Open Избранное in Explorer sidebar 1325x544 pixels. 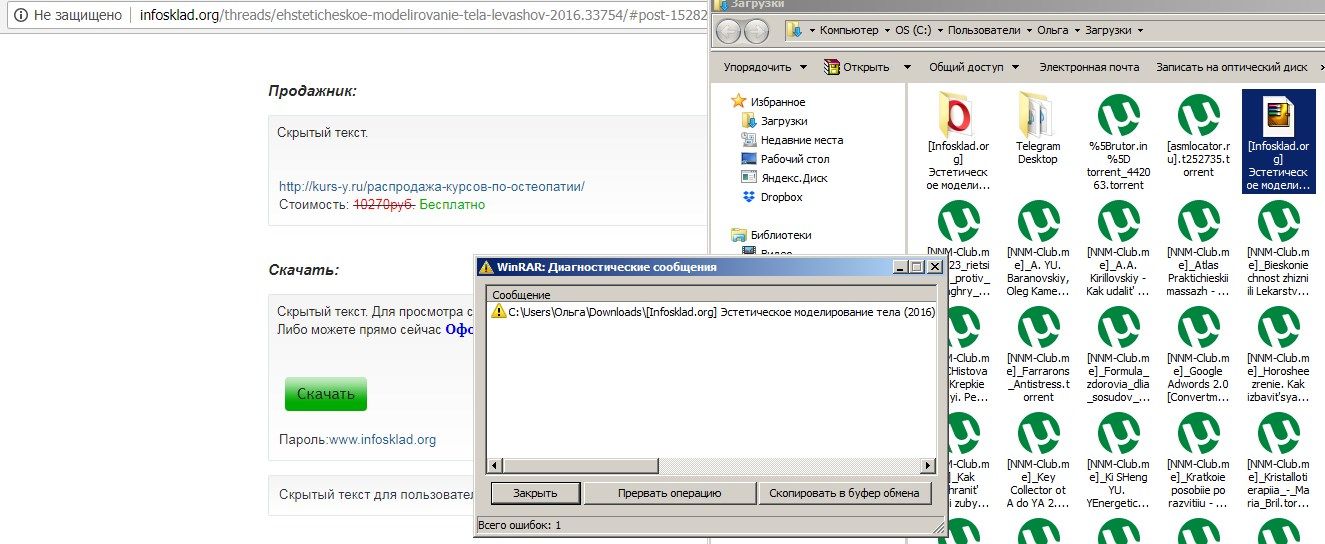[767, 102]
